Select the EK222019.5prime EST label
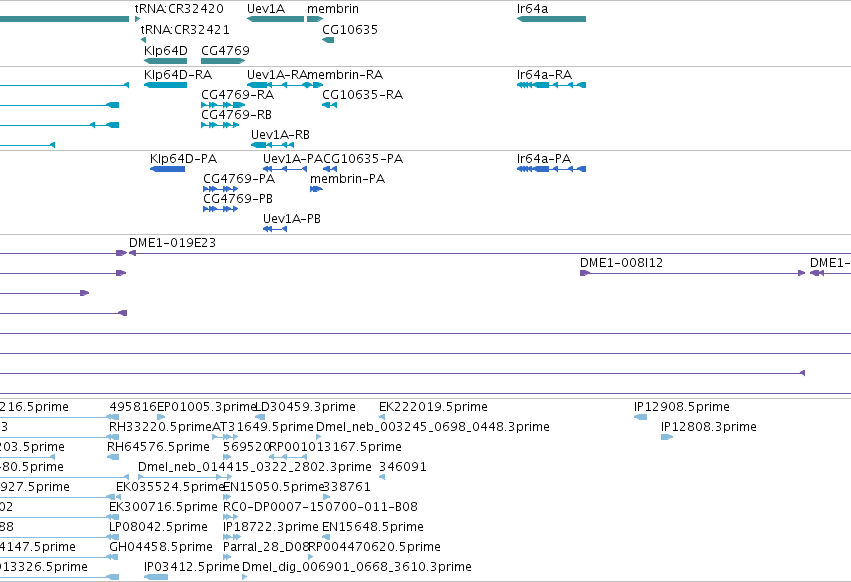851x582 pixels. click(x=433, y=407)
